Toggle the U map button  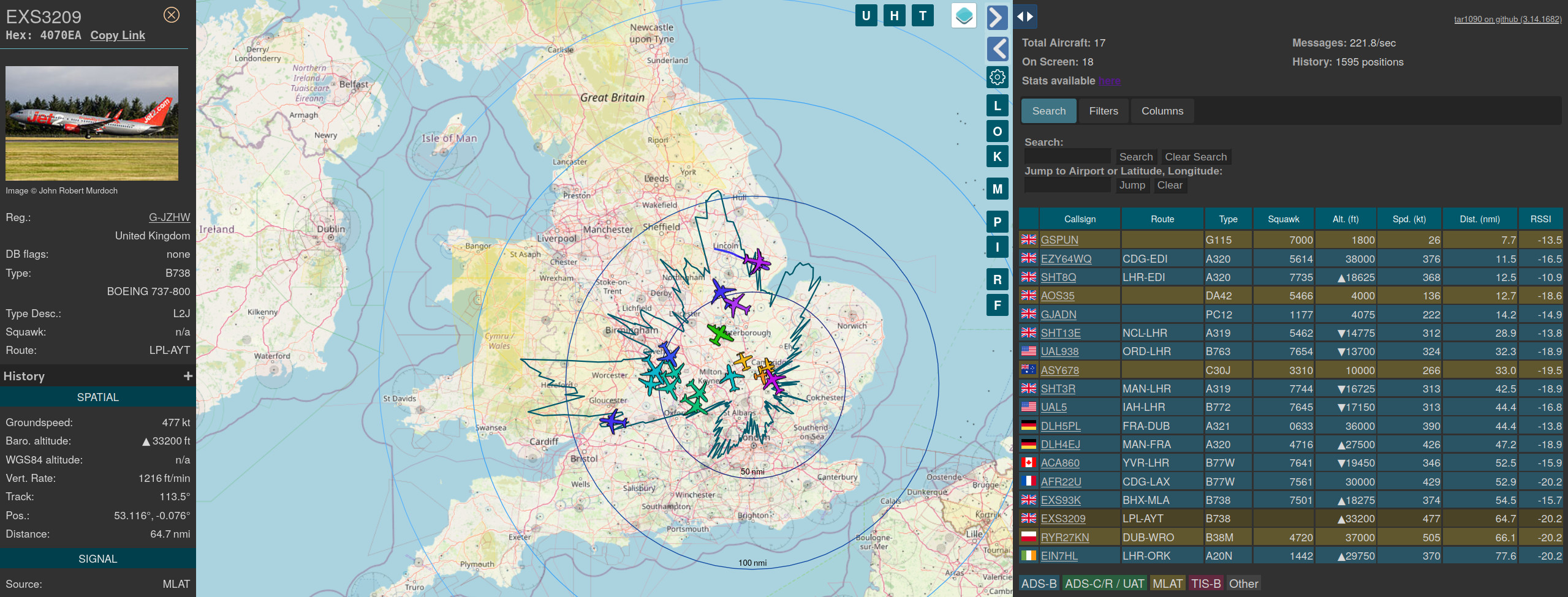866,16
